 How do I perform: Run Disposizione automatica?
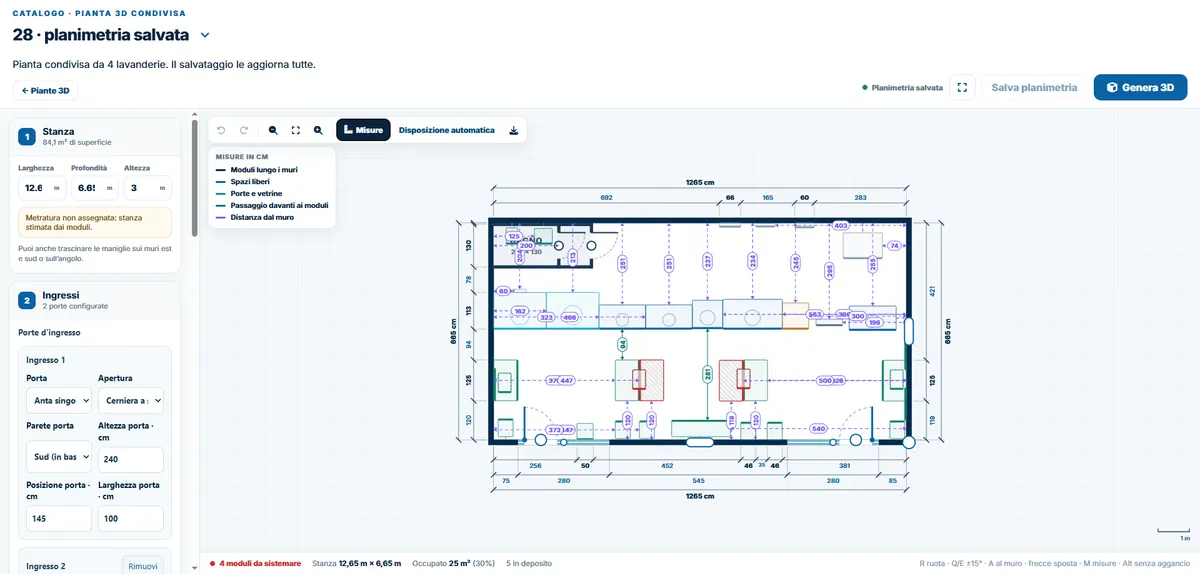(446, 130)
